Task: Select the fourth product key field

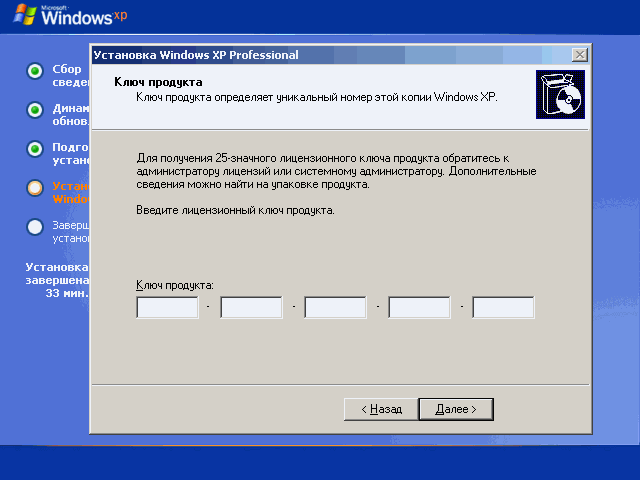Action: point(420,307)
